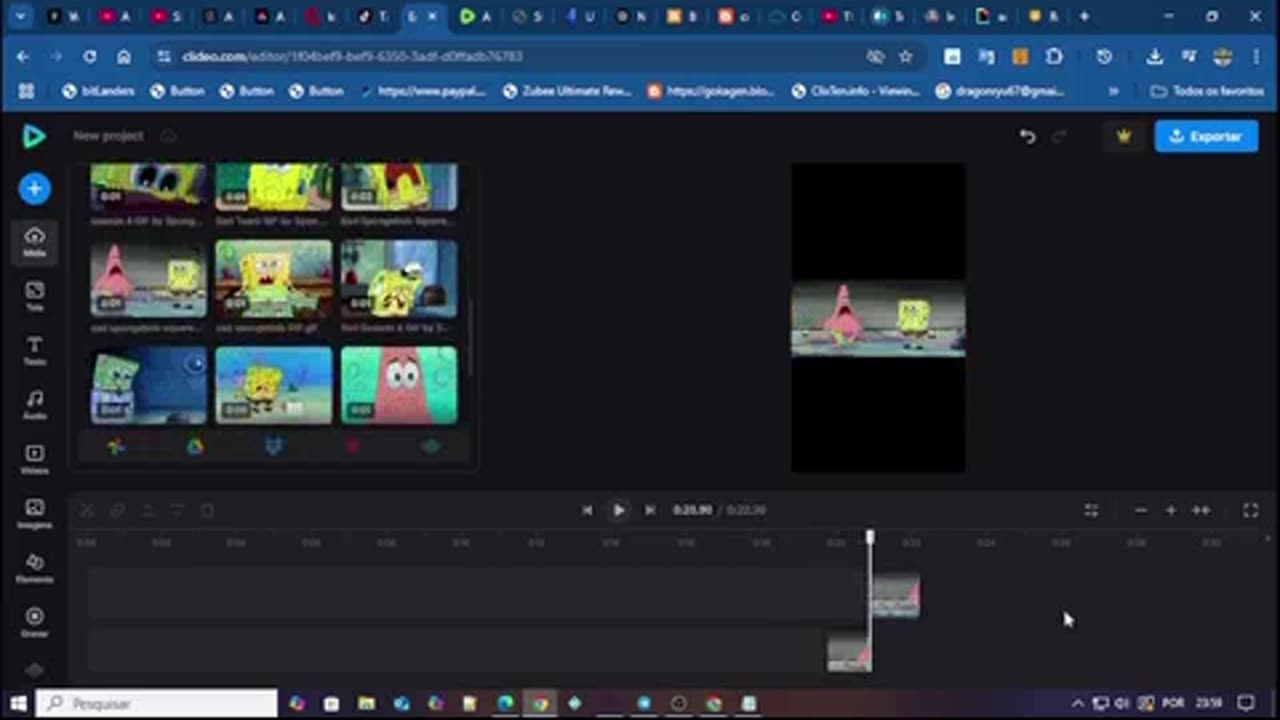This screenshot has height=720, width=1280.
Task: Zoom in the timeline
Action: coord(1170,510)
